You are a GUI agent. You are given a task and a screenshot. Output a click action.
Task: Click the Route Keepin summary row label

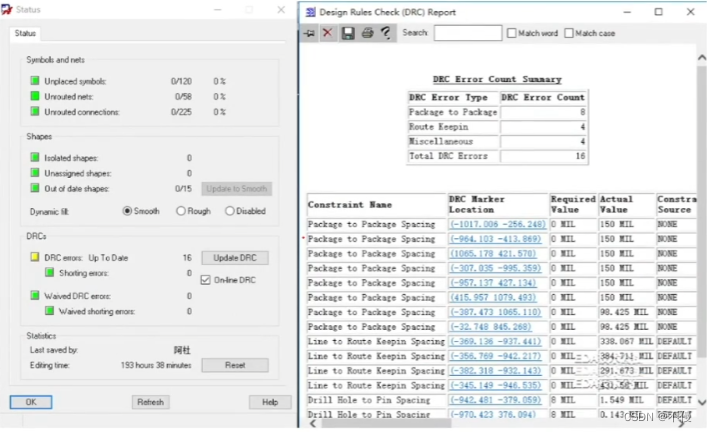pyautogui.click(x=438, y=127)
